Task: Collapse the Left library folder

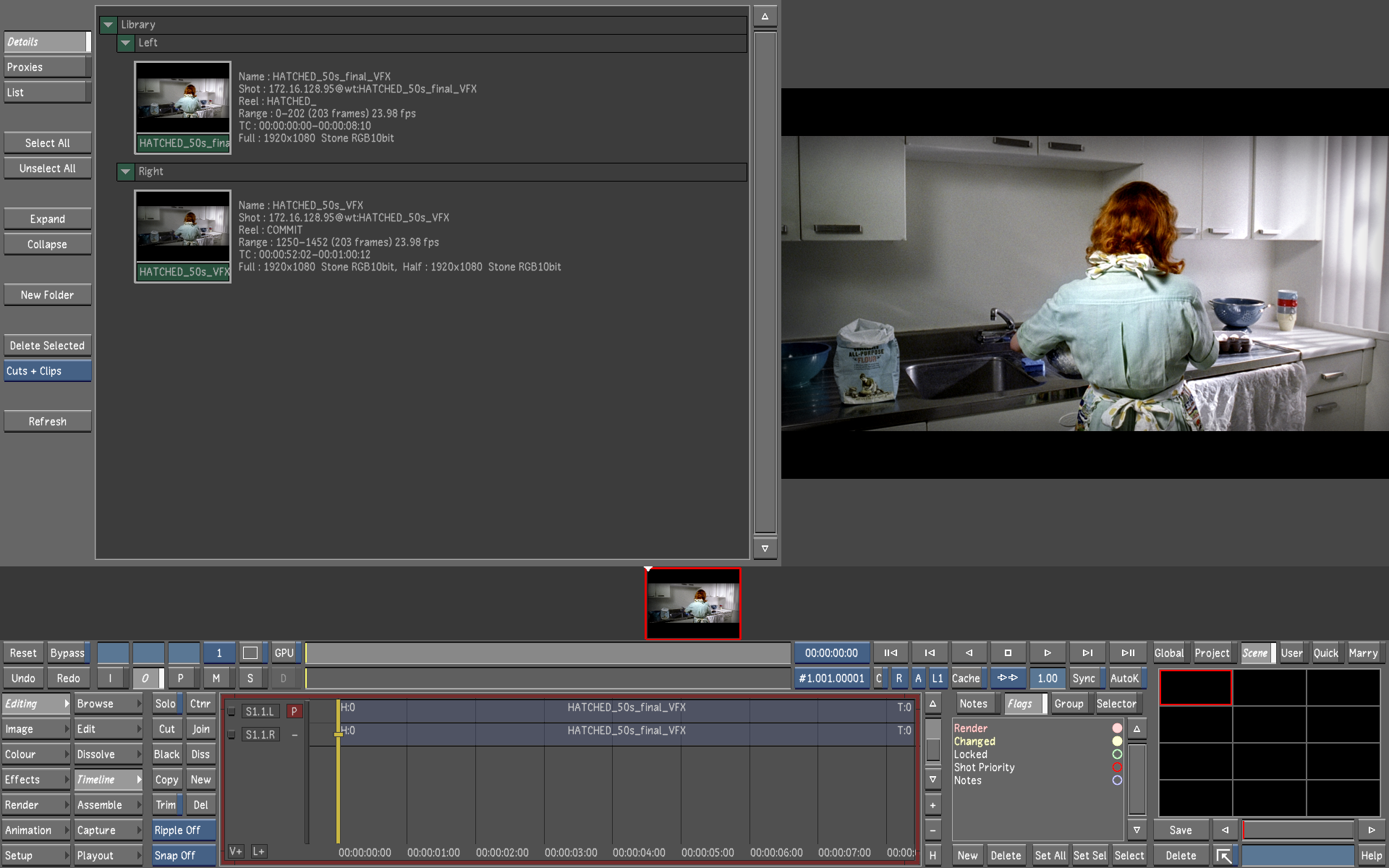Action: [126, 43]
